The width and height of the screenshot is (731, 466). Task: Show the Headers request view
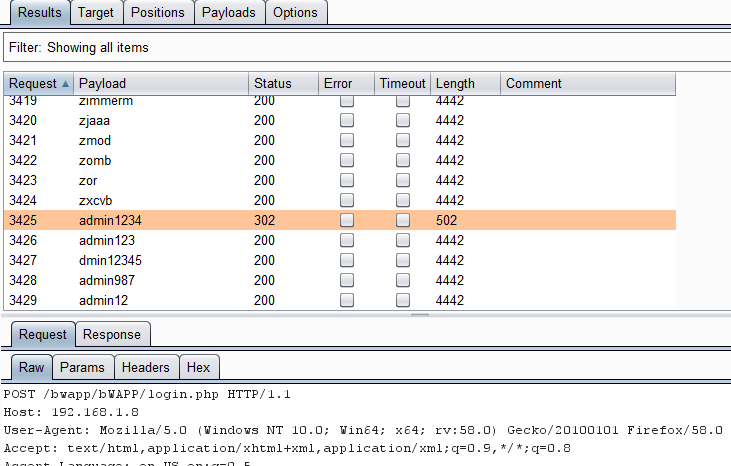point(146,367)
